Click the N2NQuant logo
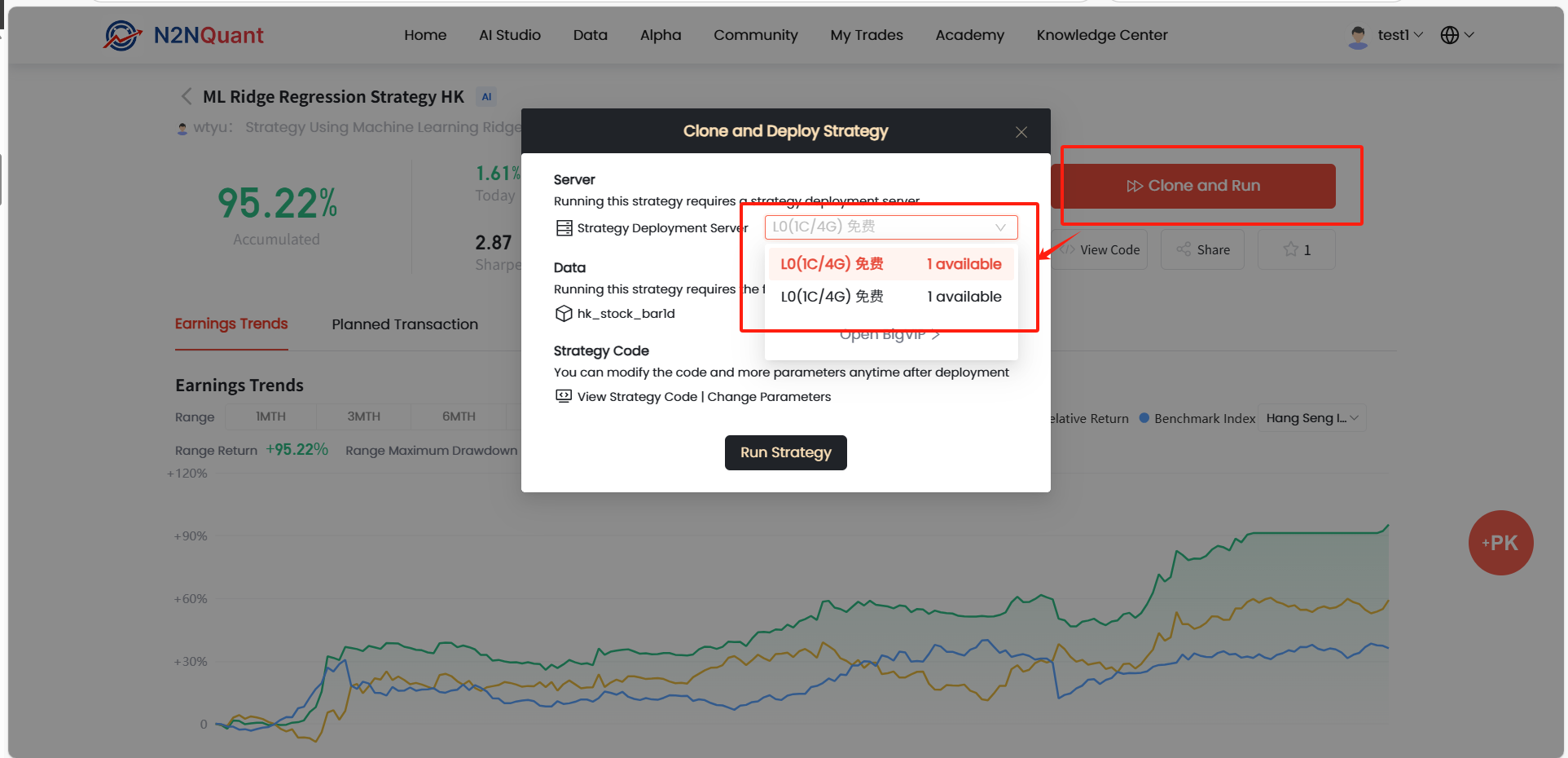The image size is (1568, 758). coord(183,35)
